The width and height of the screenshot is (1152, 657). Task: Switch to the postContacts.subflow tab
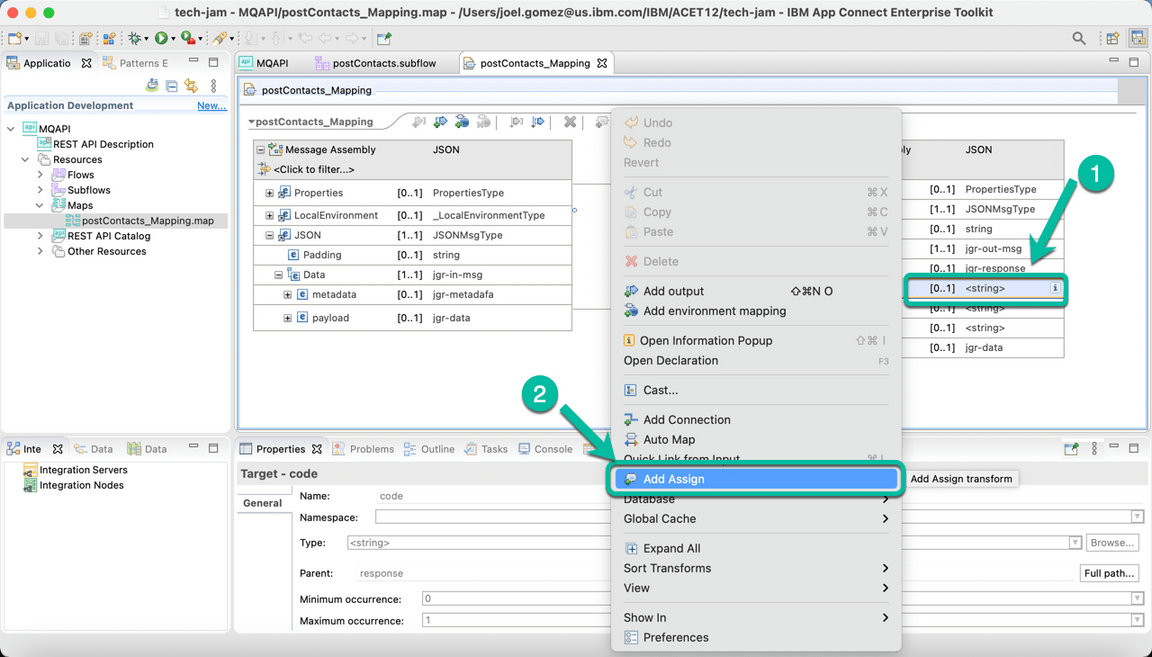pyautogui.click(x=381, y=62)
